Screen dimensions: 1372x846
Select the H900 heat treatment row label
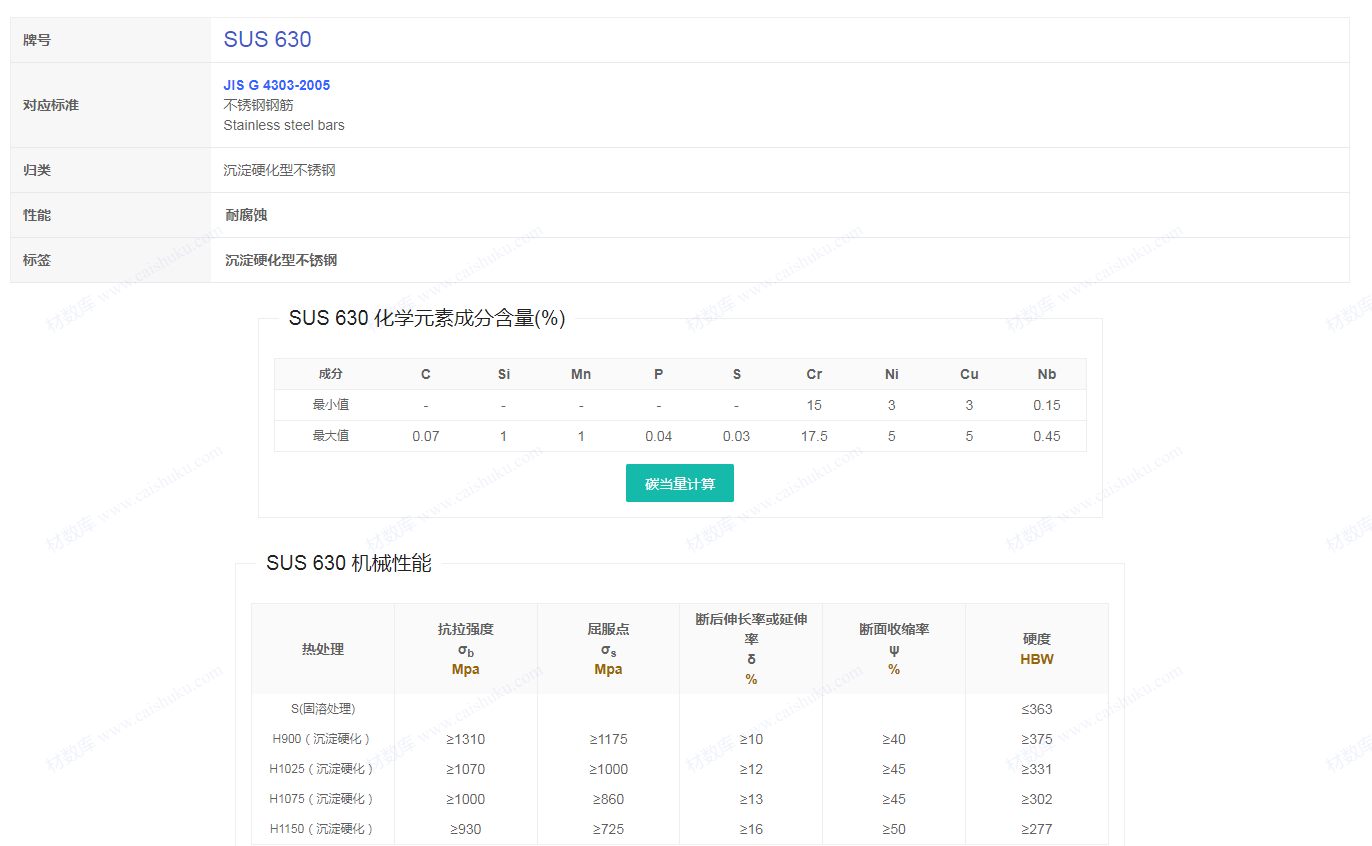point(322,739)
